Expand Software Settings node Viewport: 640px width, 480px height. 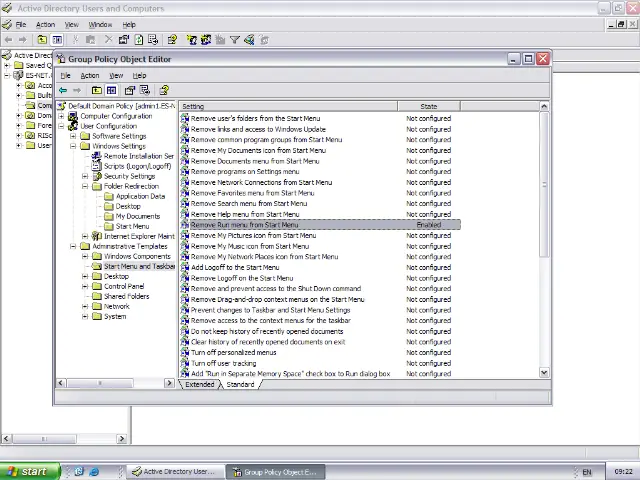click(73, 136)
